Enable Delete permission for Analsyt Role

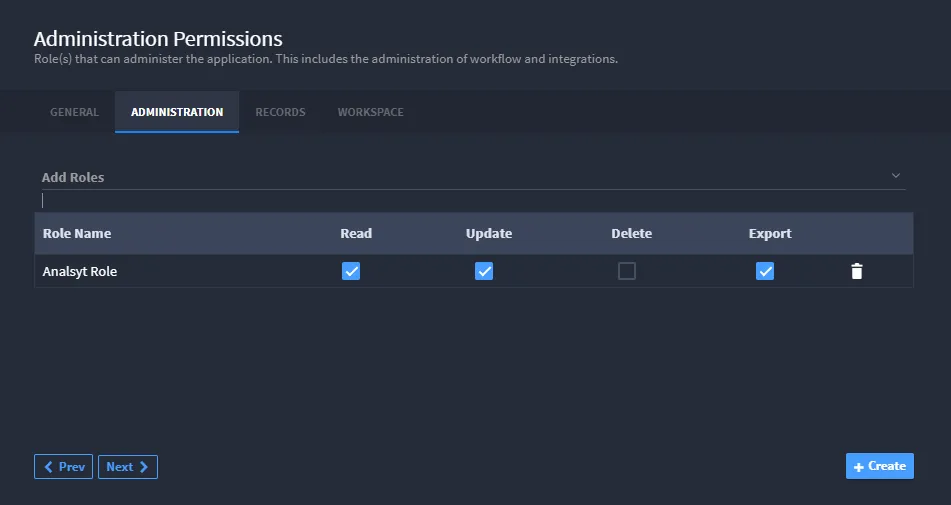coord(627,271)
